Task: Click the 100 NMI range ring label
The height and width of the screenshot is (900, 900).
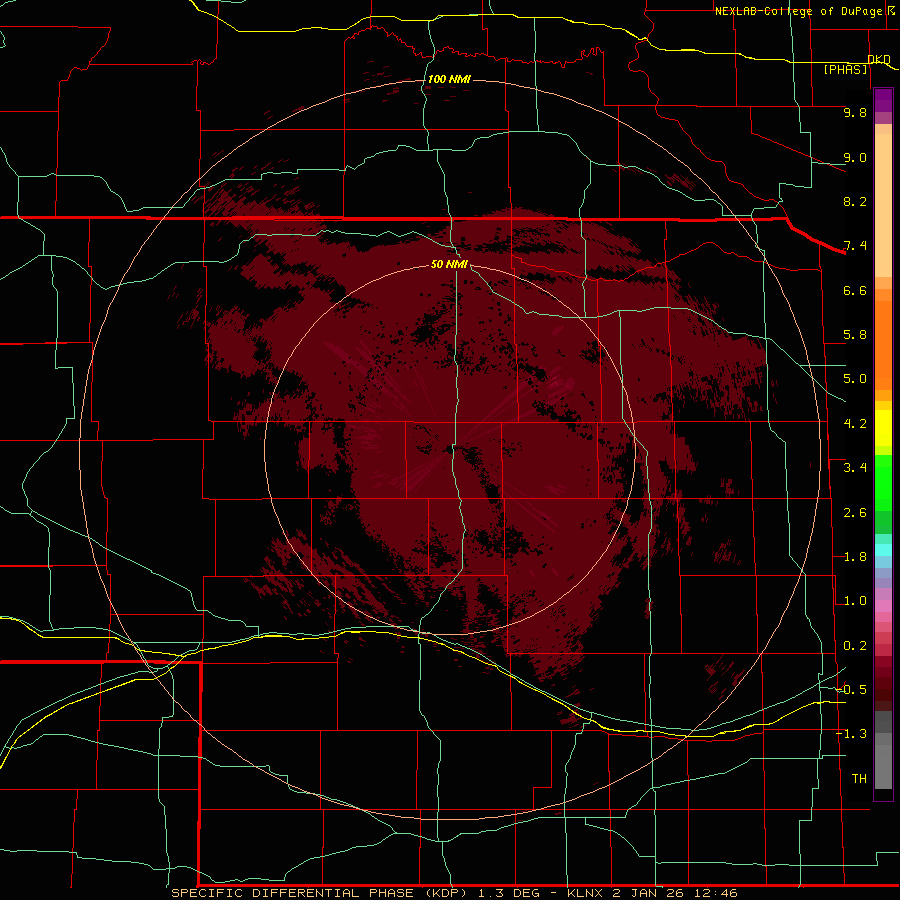Action: coord(449,79)
